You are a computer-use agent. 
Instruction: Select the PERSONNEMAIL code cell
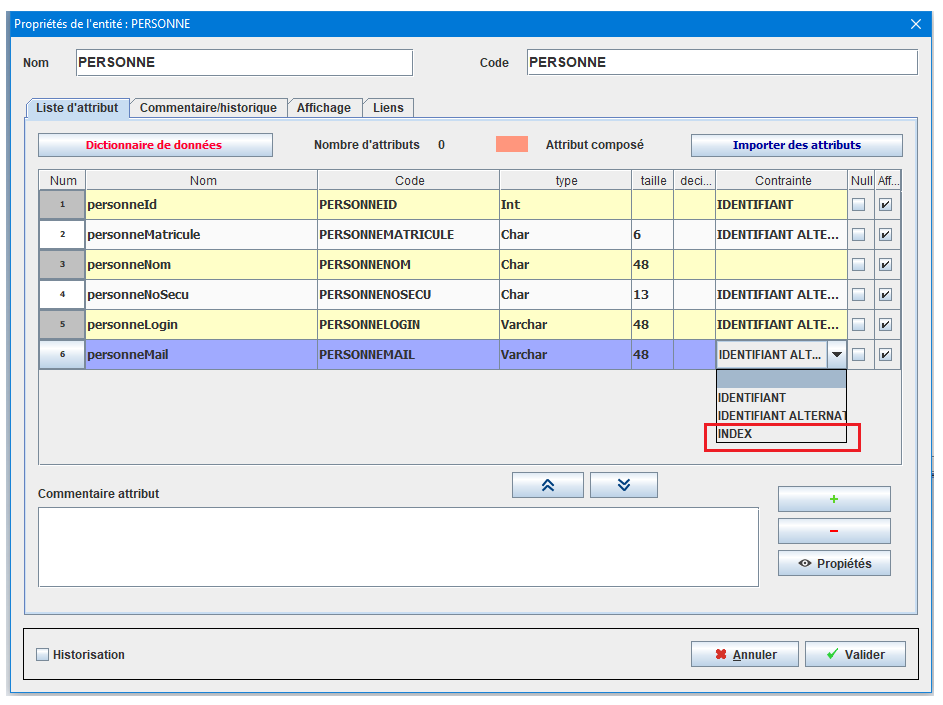(408, 355)
